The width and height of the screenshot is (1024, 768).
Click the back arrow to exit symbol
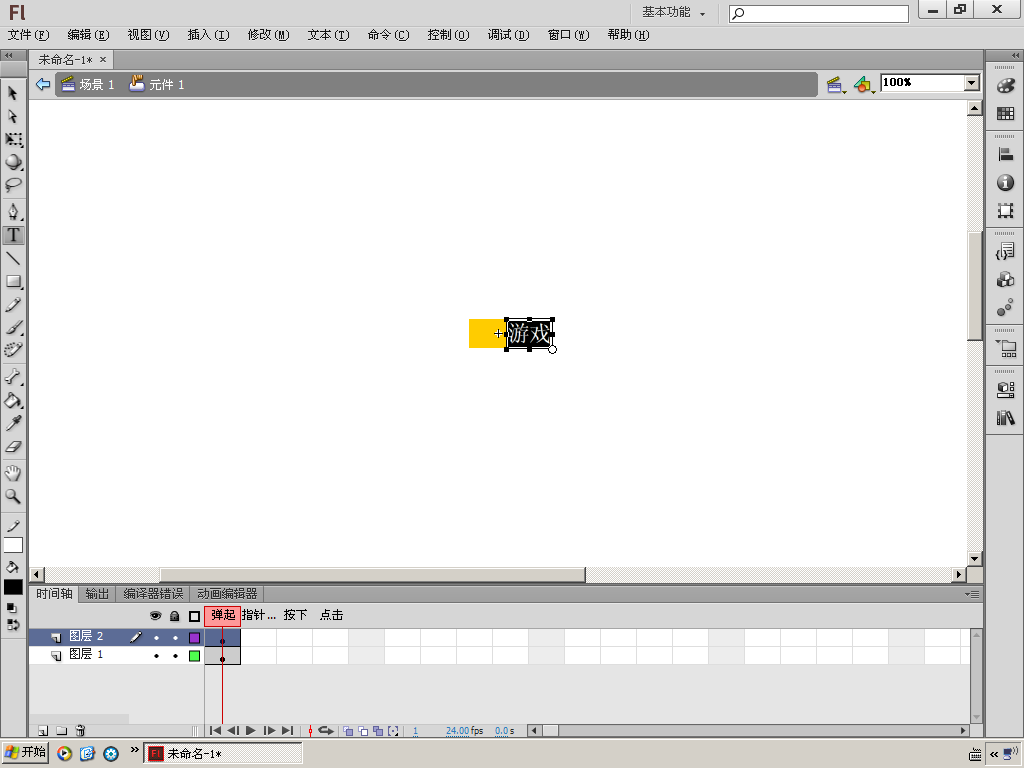(x=43, y=84)
